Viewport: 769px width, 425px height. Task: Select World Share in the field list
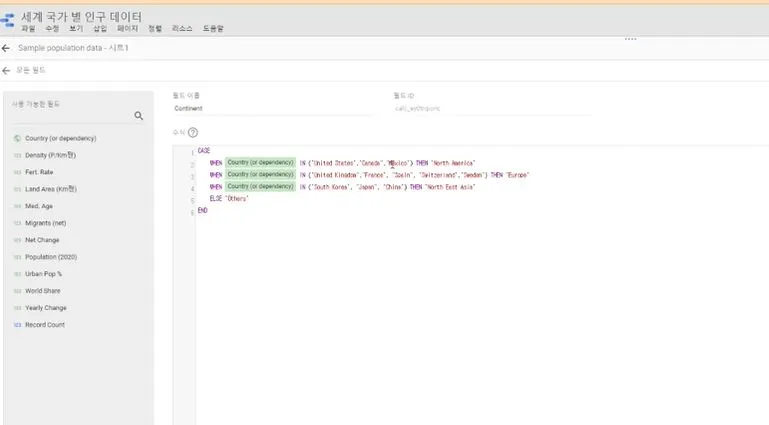point(43,291)
